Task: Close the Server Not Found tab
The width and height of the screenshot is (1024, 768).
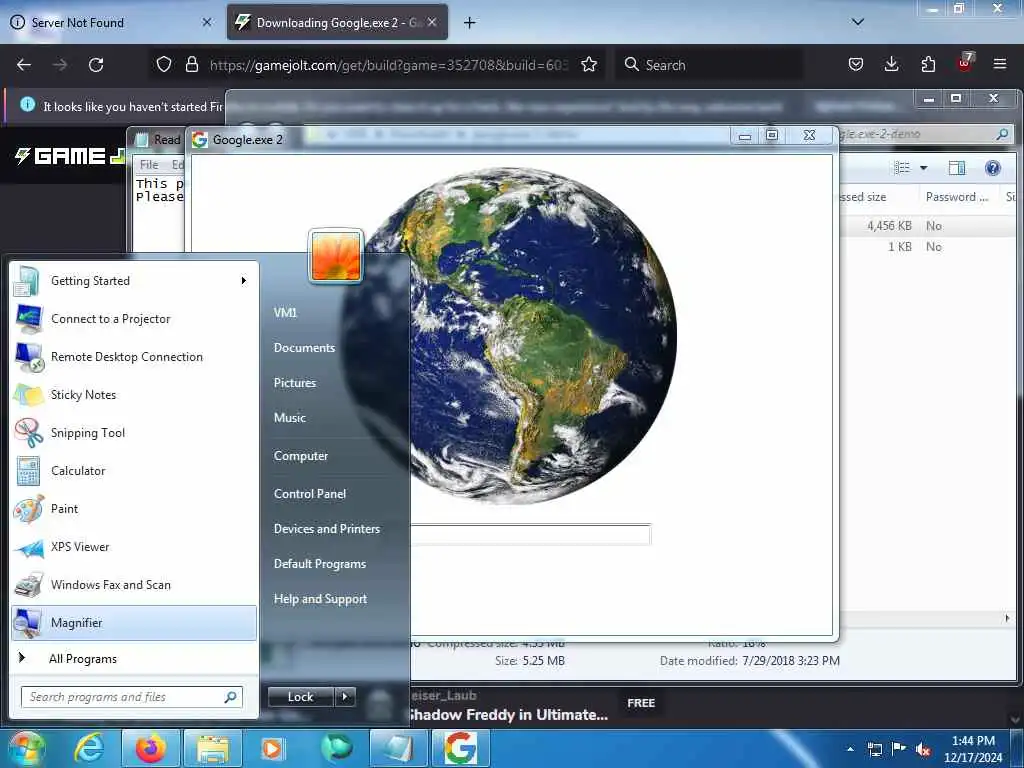Action: tap(207, 22)
